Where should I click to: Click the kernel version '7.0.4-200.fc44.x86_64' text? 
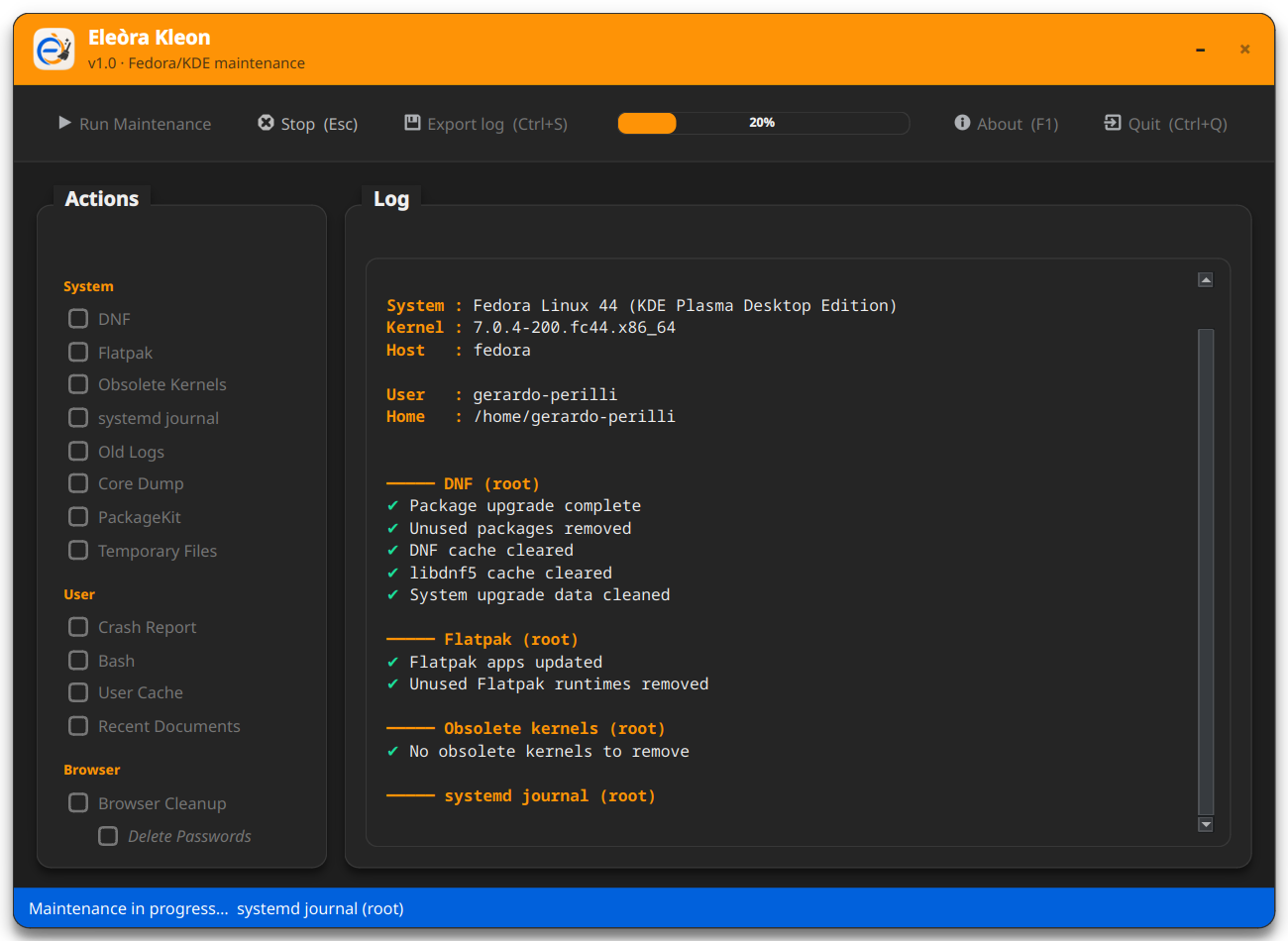[574, 327]
